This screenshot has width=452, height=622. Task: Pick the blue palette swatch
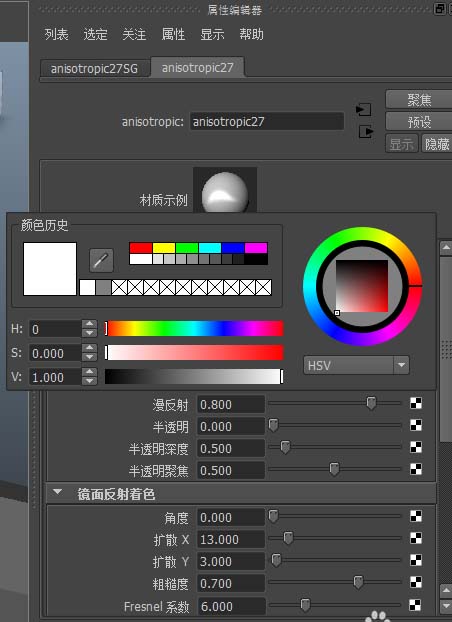[233, 248]
